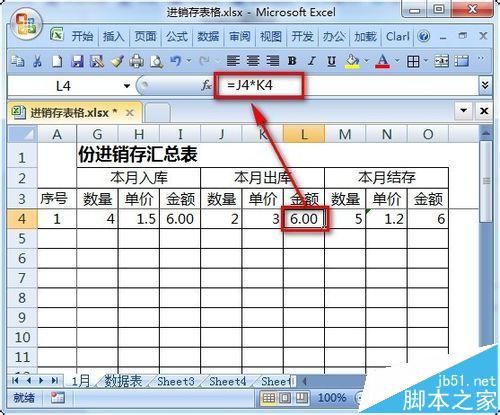The image size is (500, 415).
Task: Open the 插入 ribbon tab
Action: (x=113, y=36)
